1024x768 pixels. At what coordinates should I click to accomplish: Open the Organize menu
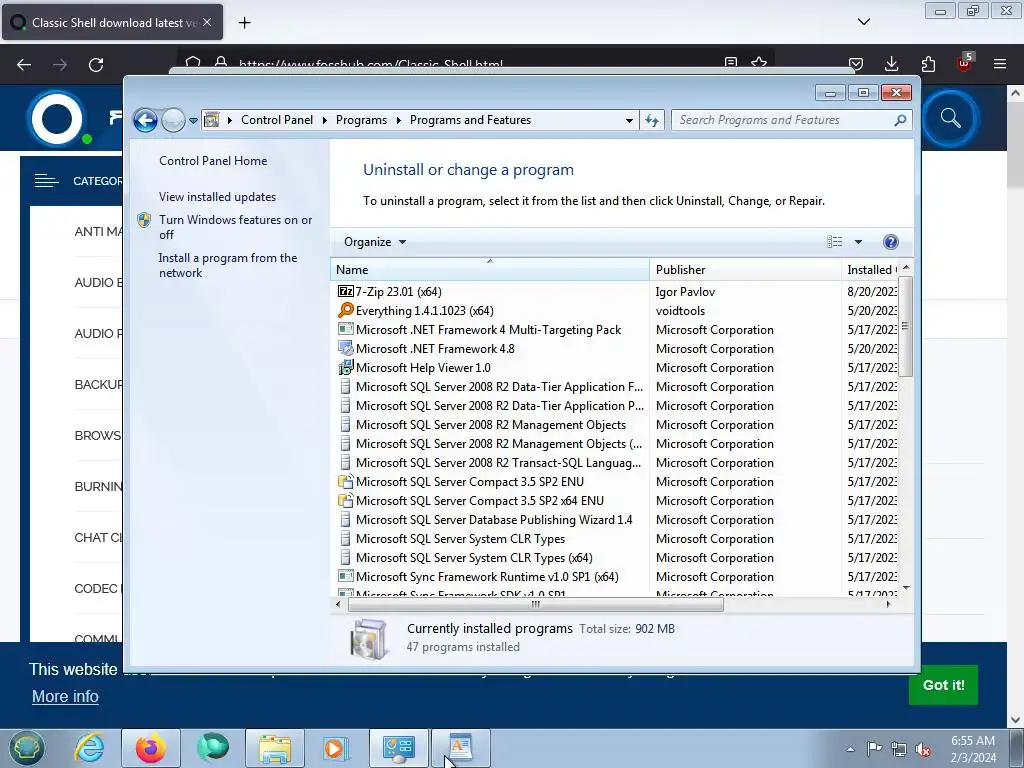pos(375,242)
